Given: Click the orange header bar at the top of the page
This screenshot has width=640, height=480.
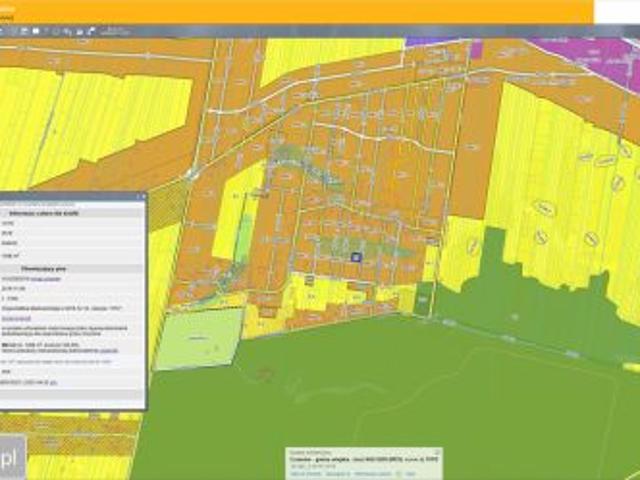Looking at the screenshot, I should click(x=300, y=11).
